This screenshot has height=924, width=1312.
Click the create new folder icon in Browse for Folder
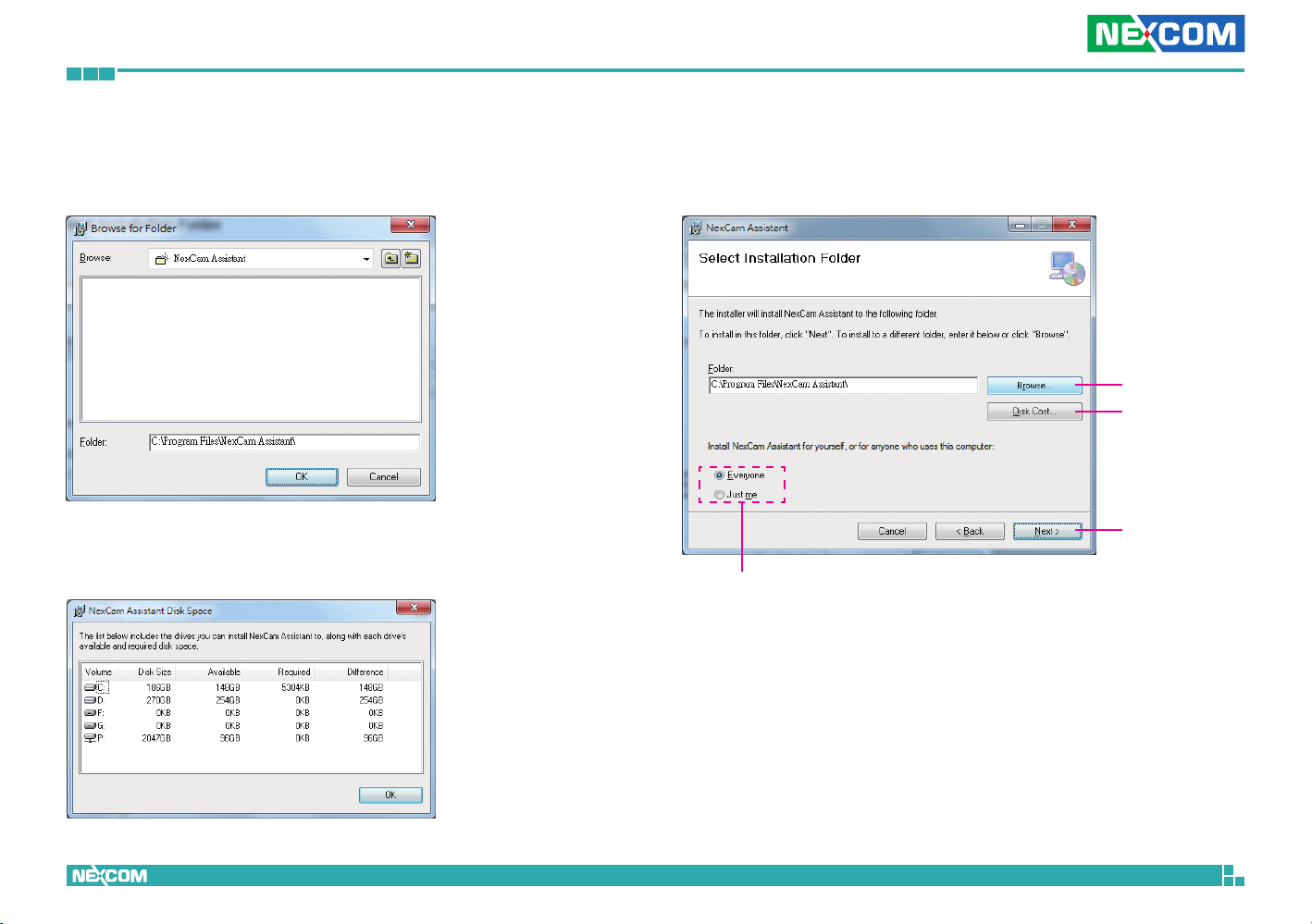click(412, 259)
